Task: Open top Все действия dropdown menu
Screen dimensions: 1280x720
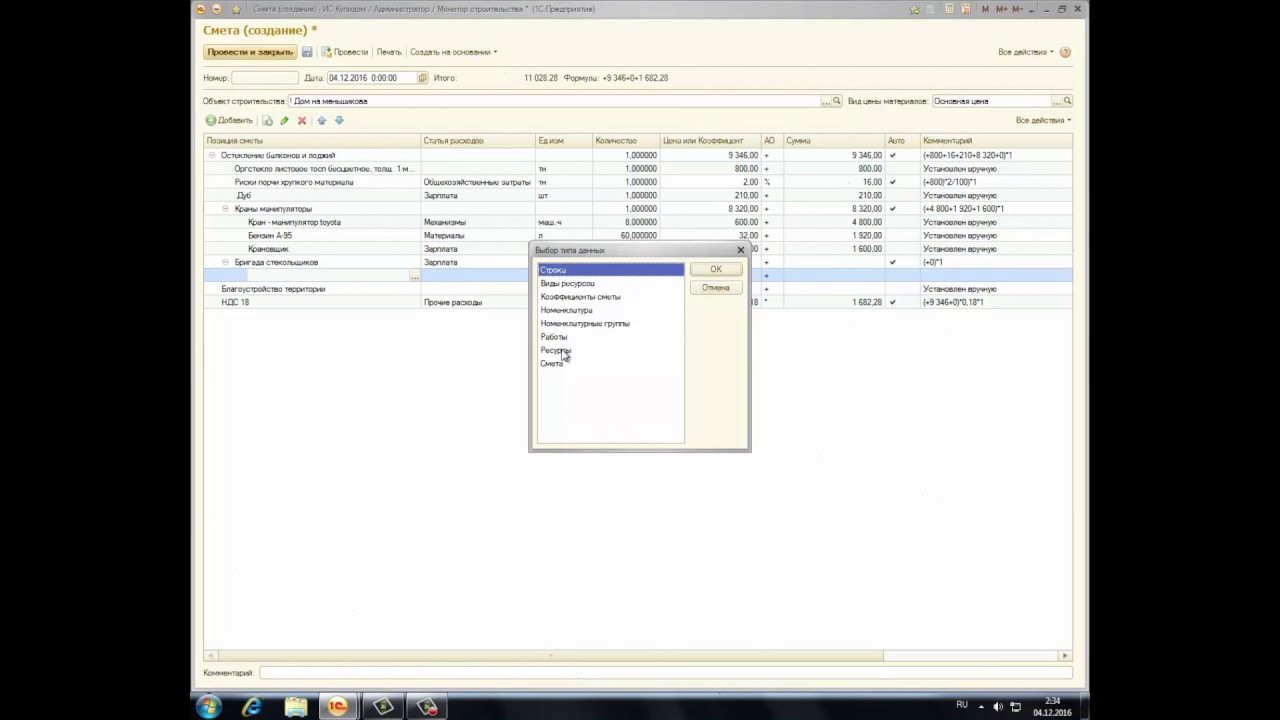Action: (1025, 52)
